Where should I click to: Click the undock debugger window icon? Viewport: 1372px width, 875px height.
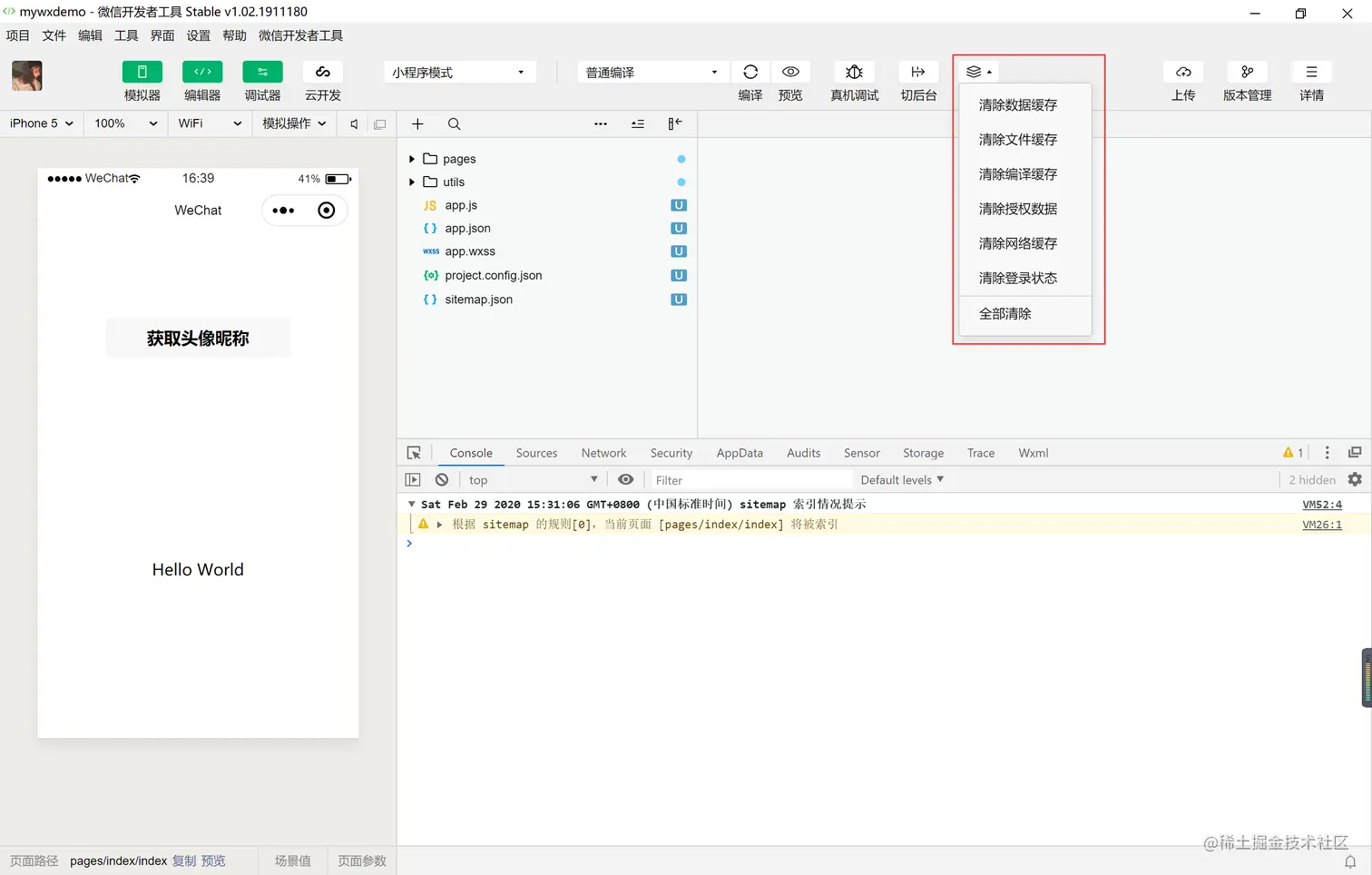(x=1355, y=453)
